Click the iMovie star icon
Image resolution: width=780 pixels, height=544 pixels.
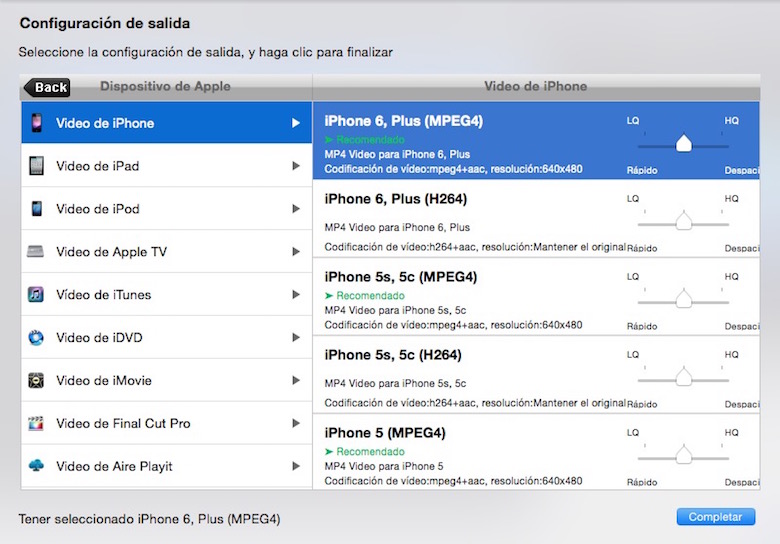(36, 380)
